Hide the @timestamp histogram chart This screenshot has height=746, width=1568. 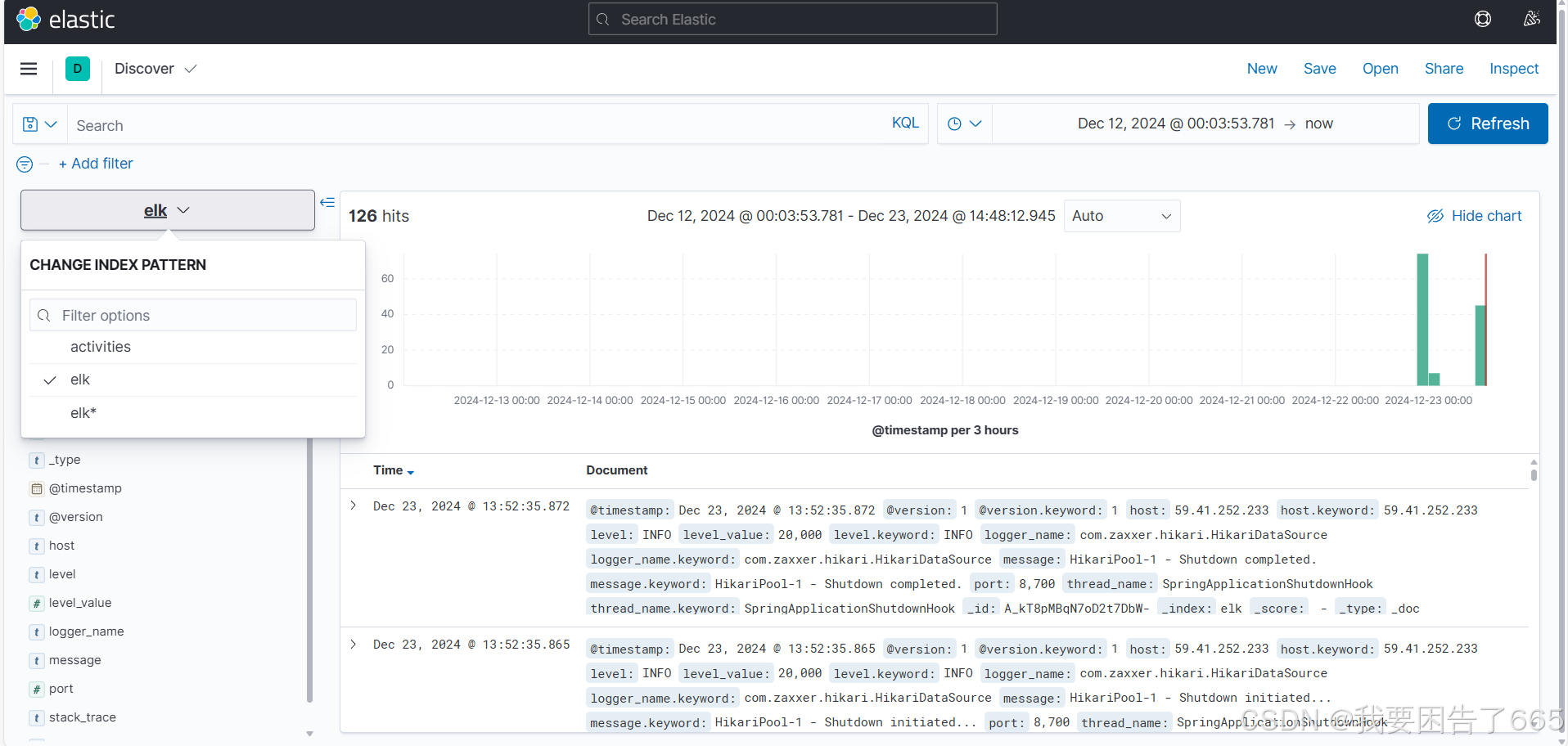1474,215
